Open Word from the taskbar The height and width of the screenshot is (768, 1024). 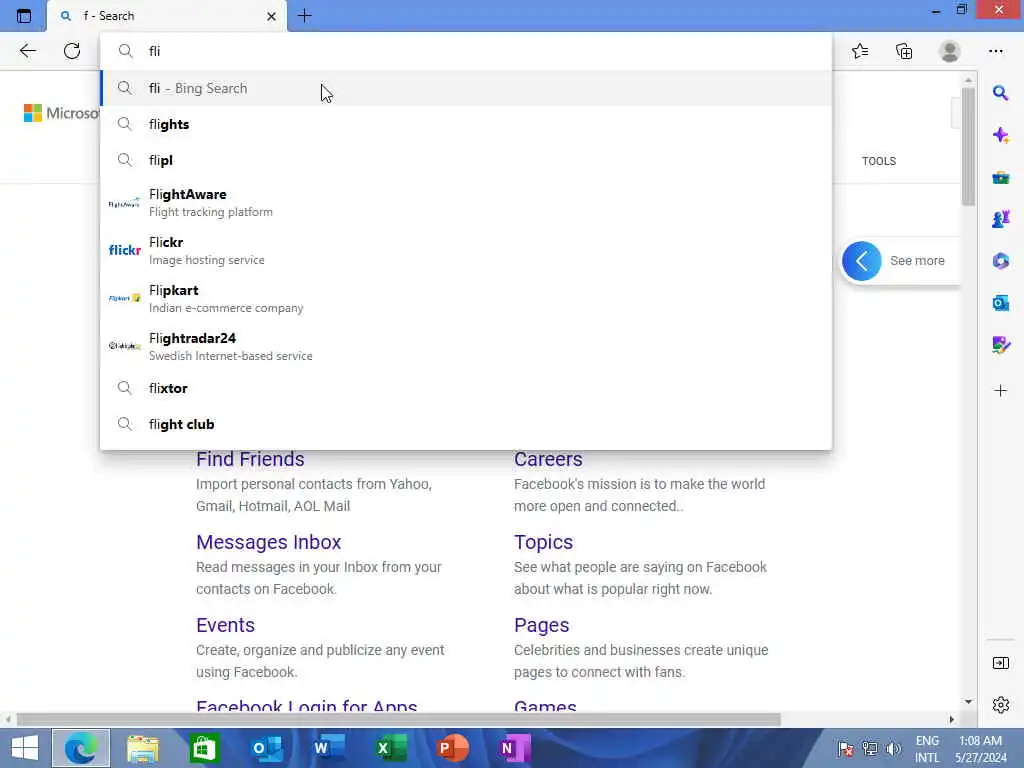[328, 748]
